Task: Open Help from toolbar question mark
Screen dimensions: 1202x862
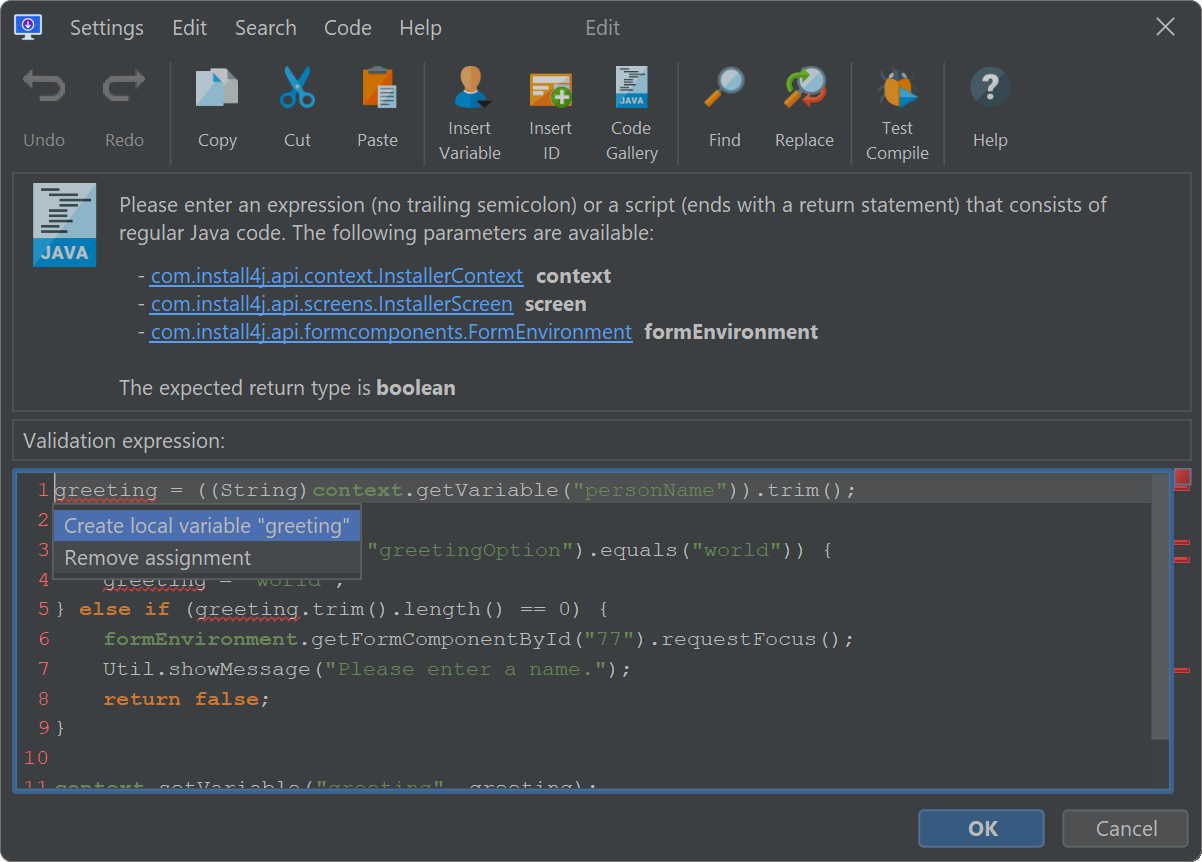Action: (990, 88)
